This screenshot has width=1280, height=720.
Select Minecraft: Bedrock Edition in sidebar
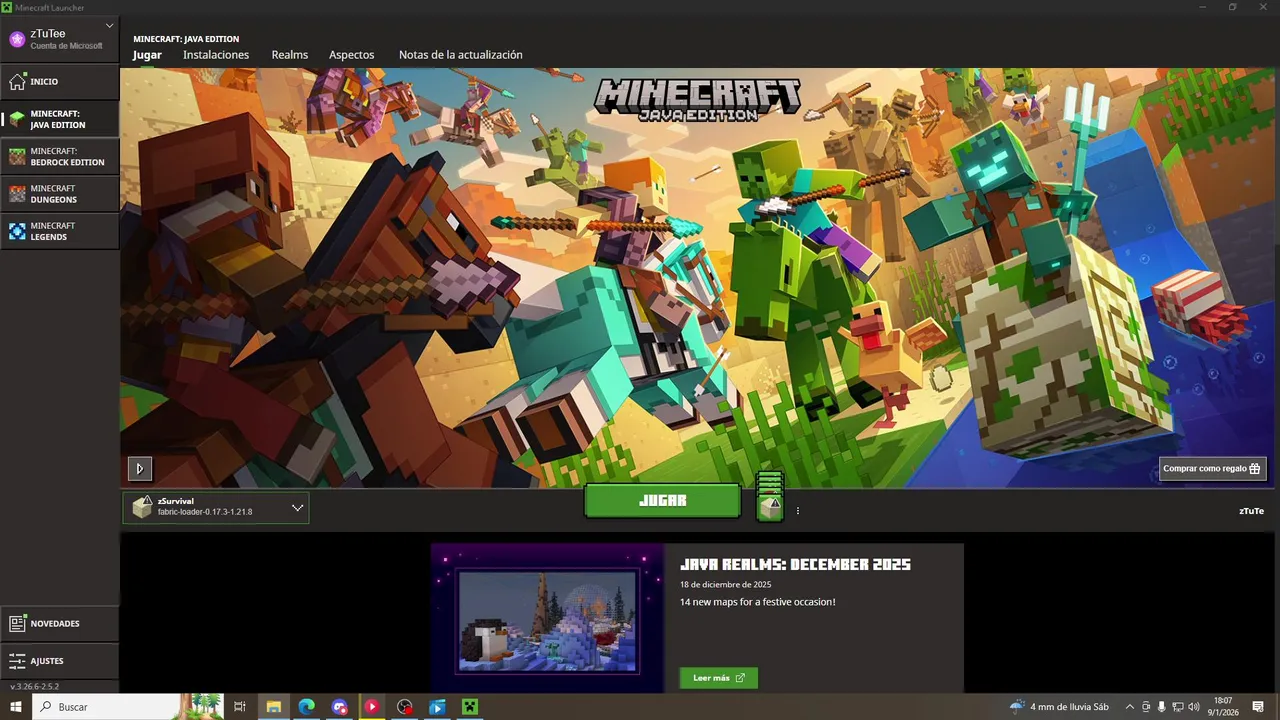pyautogui.click(x=59, y=157)
